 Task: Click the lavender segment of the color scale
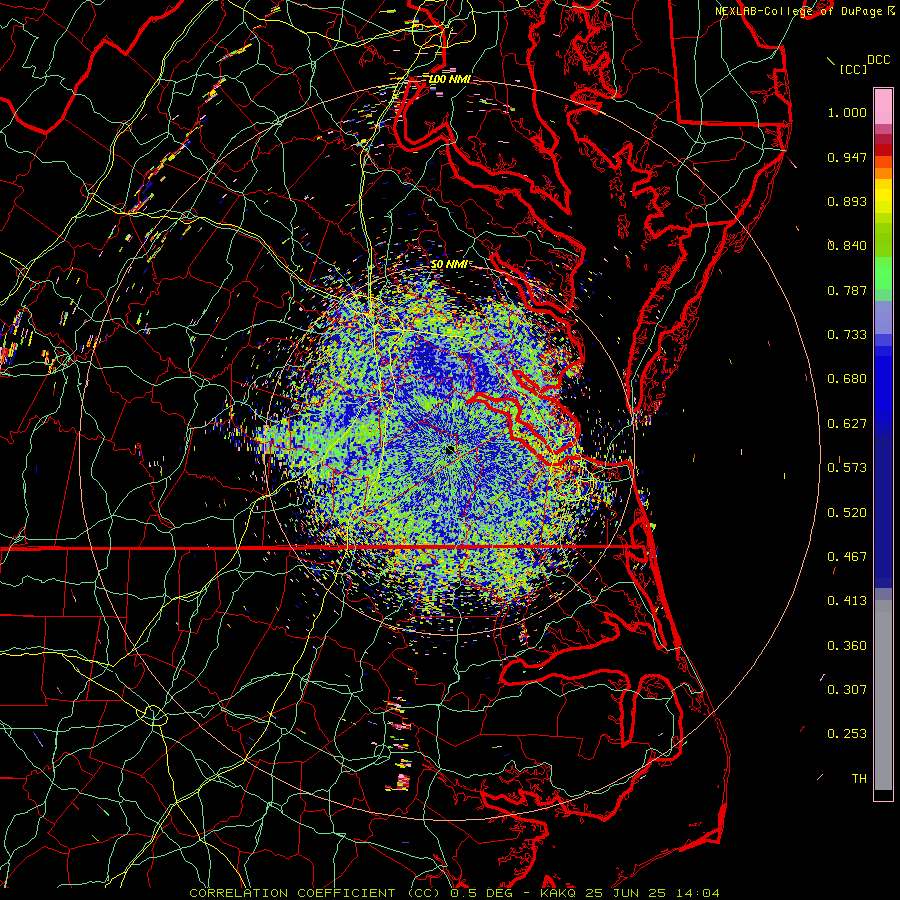[x=883, y=317]
